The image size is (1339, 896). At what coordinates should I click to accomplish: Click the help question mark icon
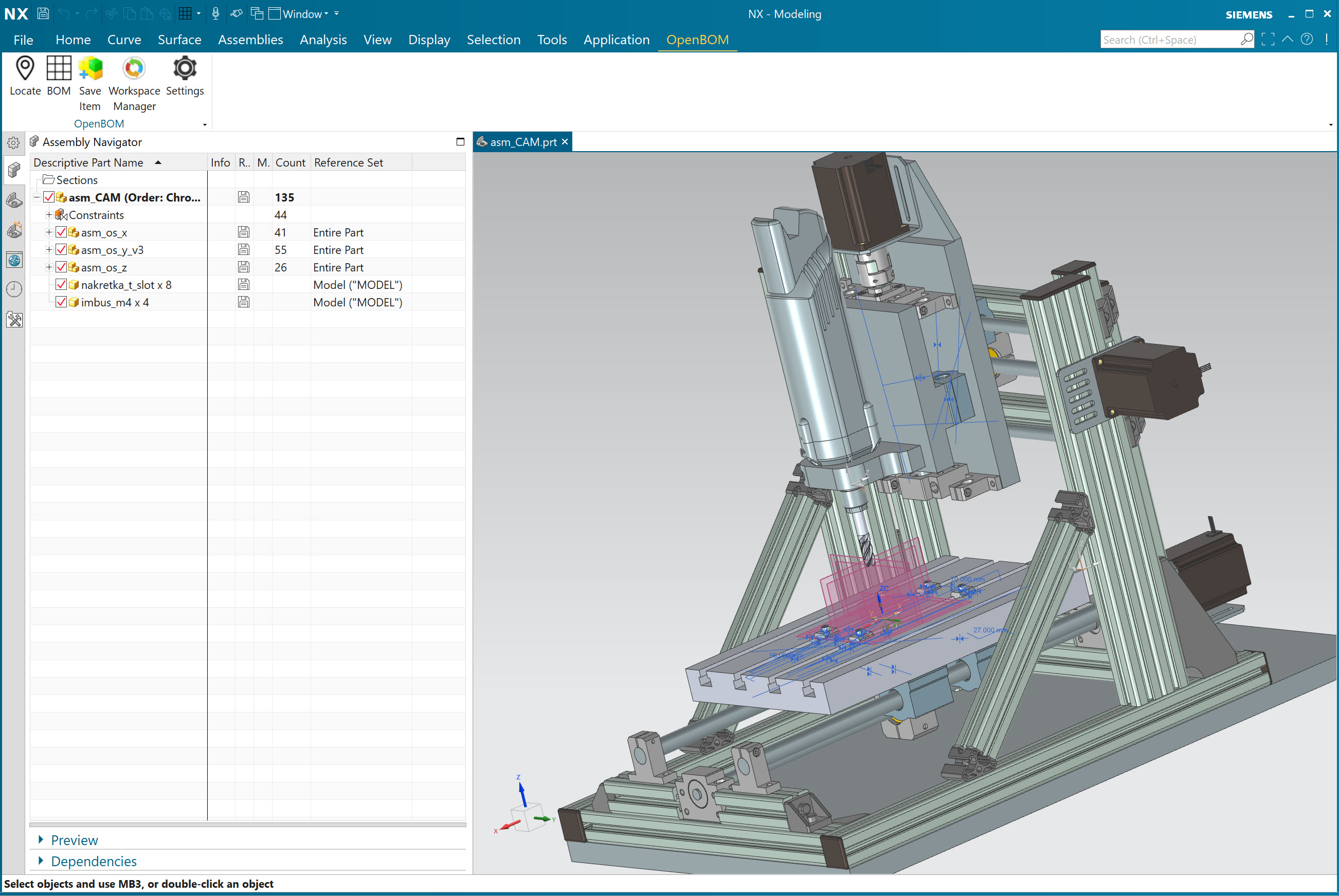[1307, 40]
